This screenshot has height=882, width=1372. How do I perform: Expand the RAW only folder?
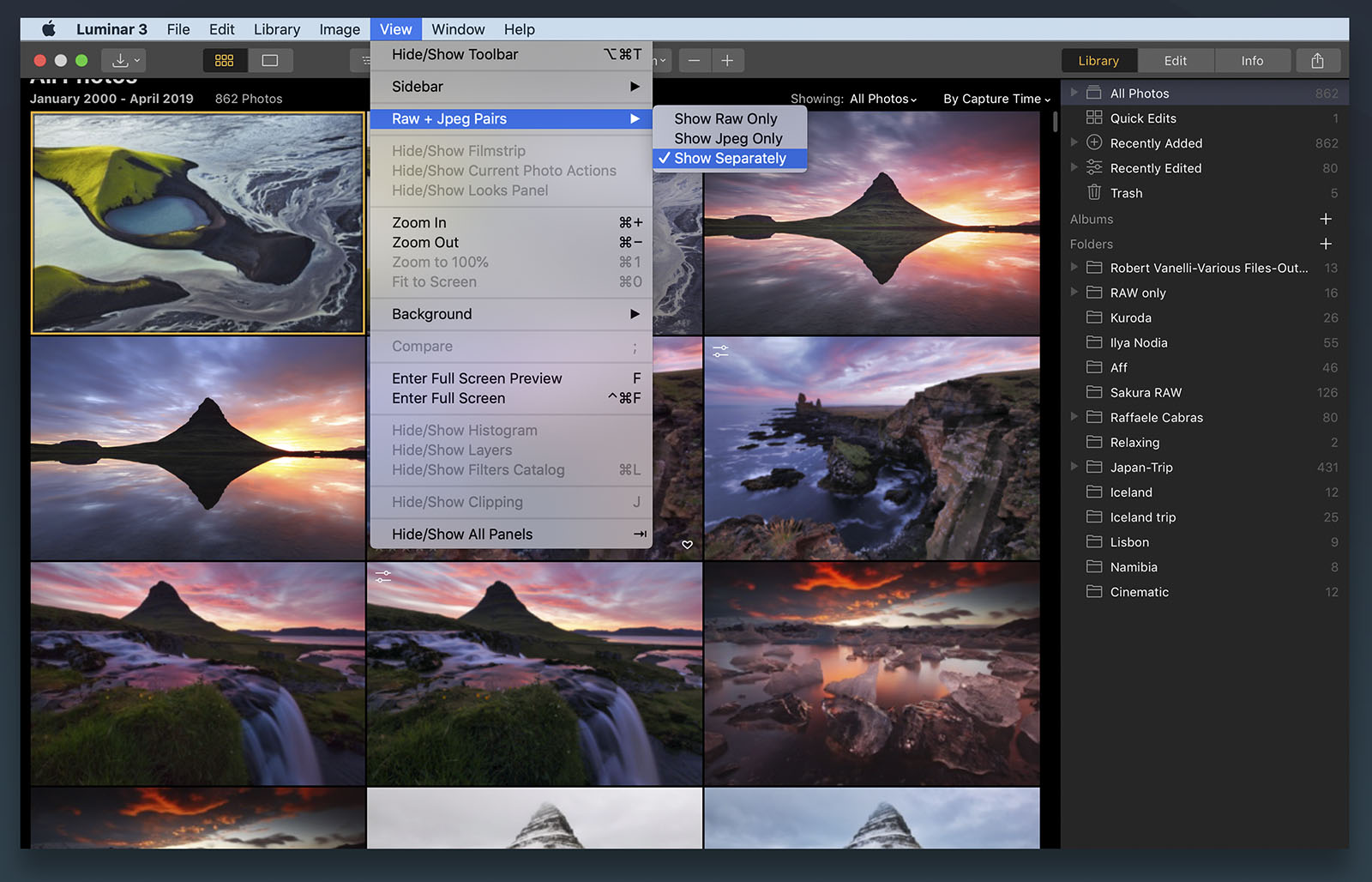1074,293
